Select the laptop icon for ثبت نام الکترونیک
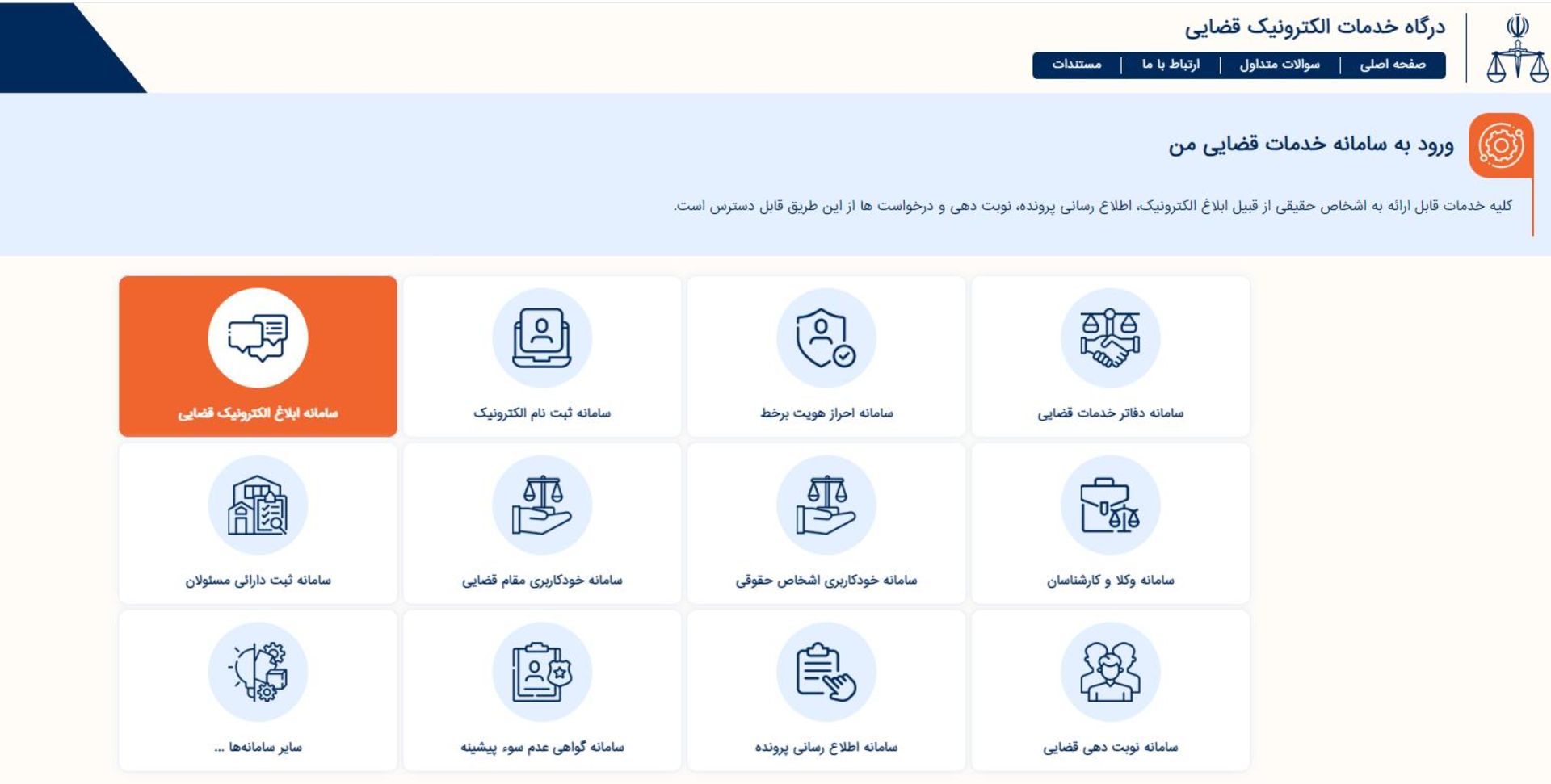 coord(542,338)
